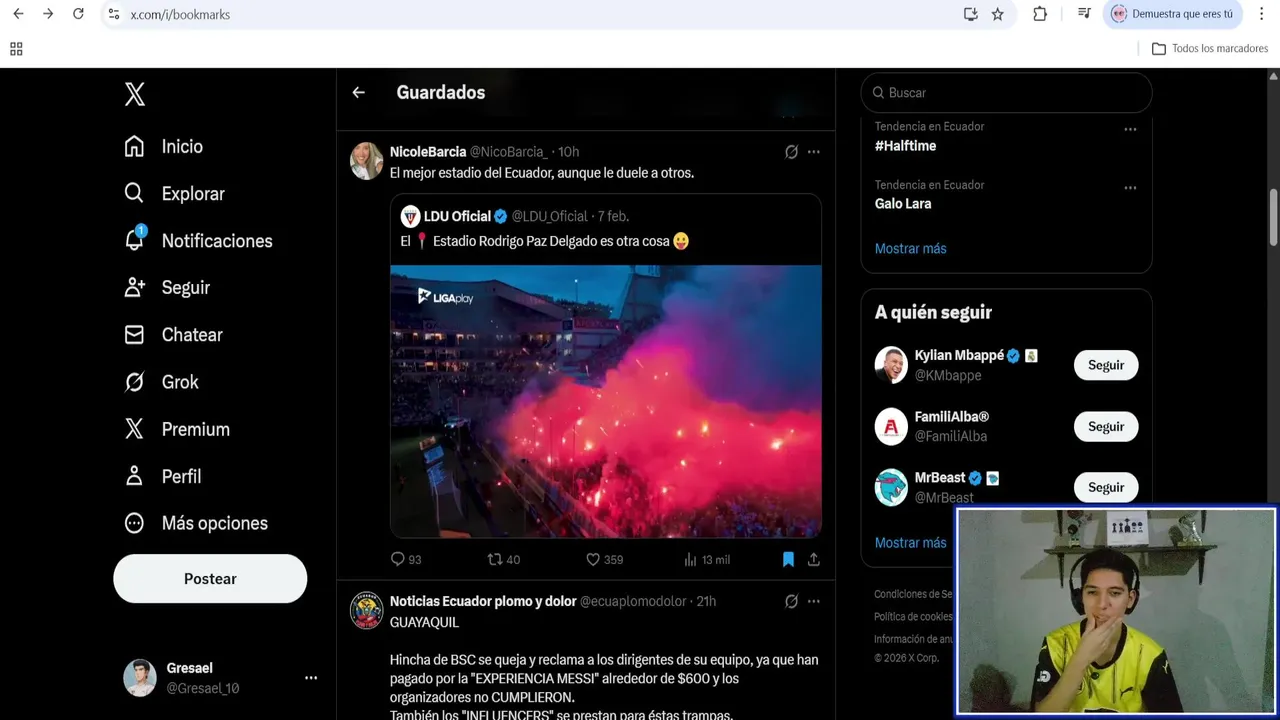Follow Kylian Mbappé
1280x720 pixels.
point(1106,365)
